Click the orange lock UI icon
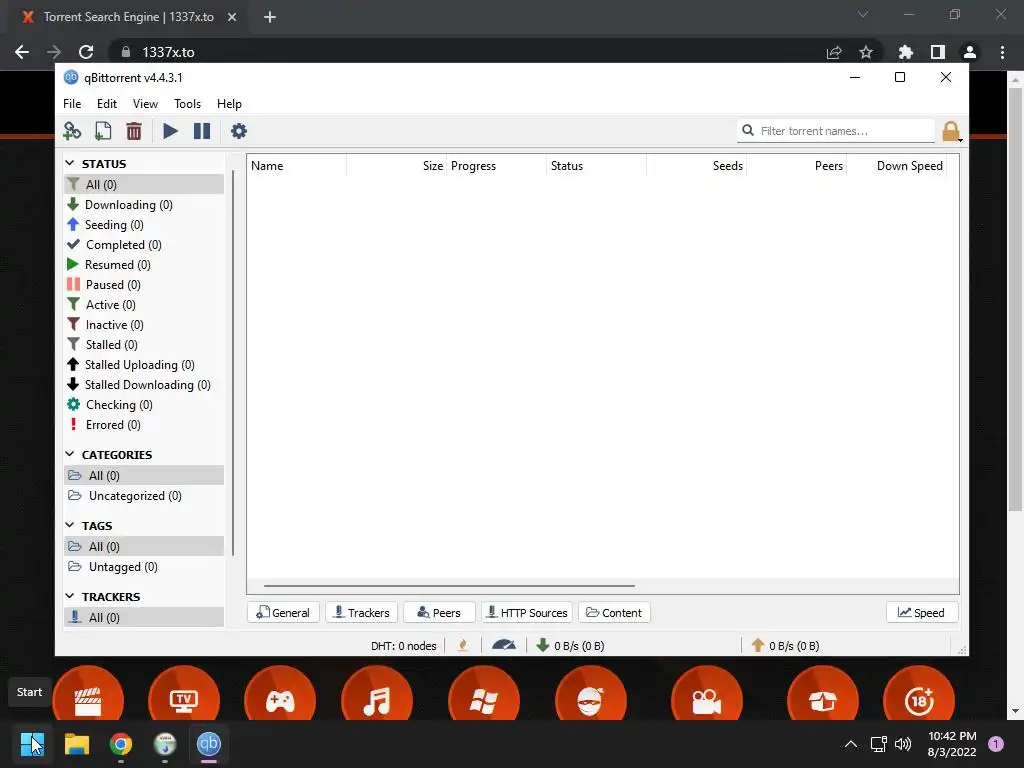Screen dimensions: 1024x768 click(x=952, y=131)
